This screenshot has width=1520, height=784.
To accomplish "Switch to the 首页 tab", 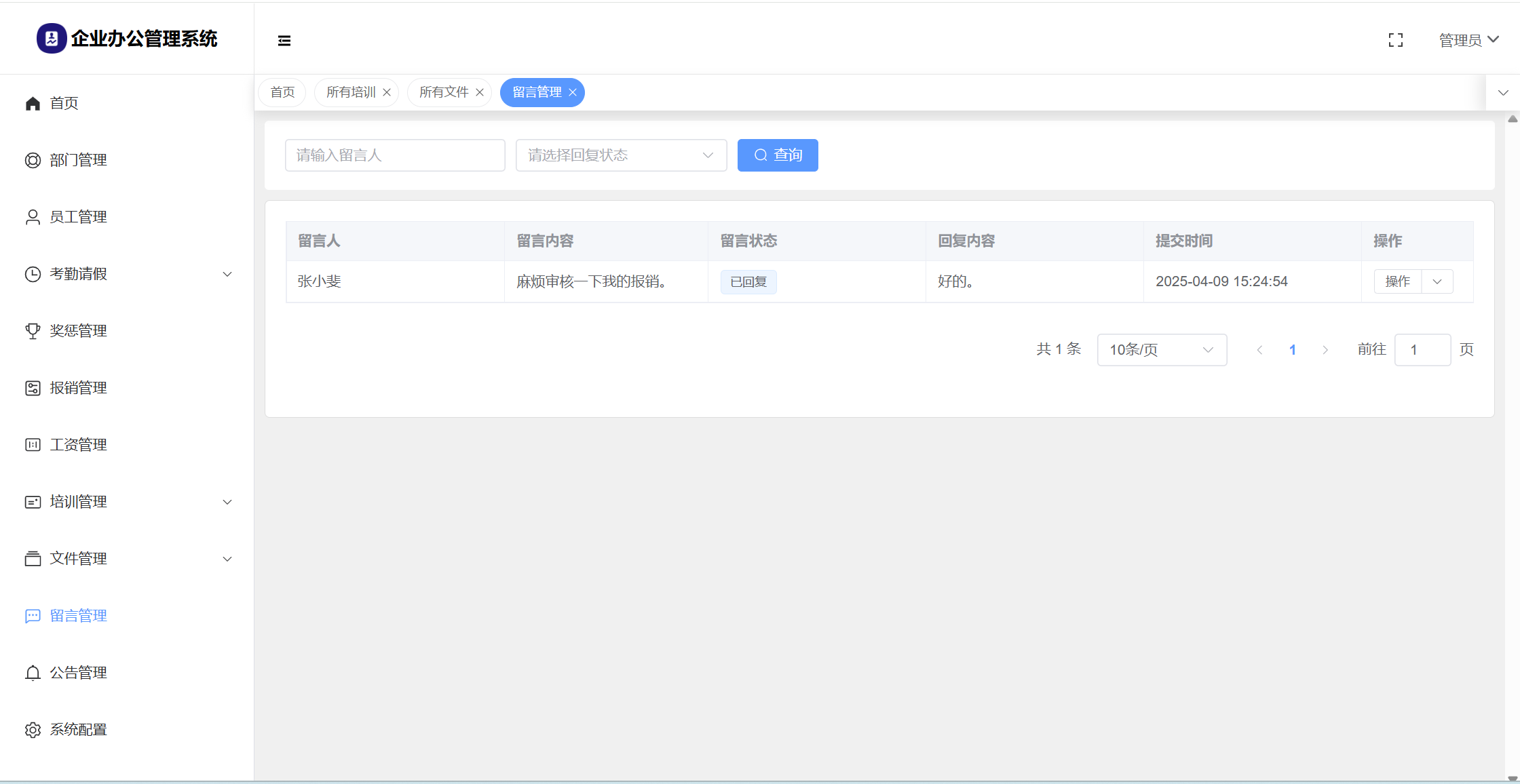I will pyautogui.click(x=282, y=92).
